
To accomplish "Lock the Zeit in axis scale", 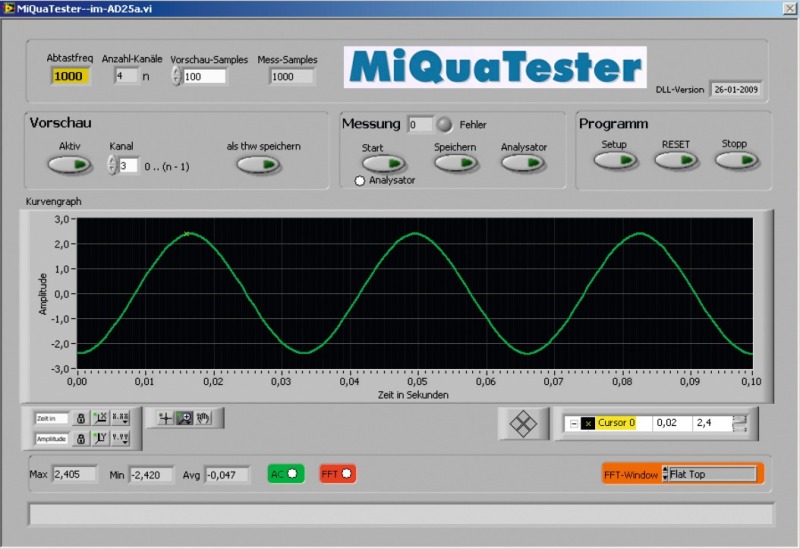I will tap(81, 419).
